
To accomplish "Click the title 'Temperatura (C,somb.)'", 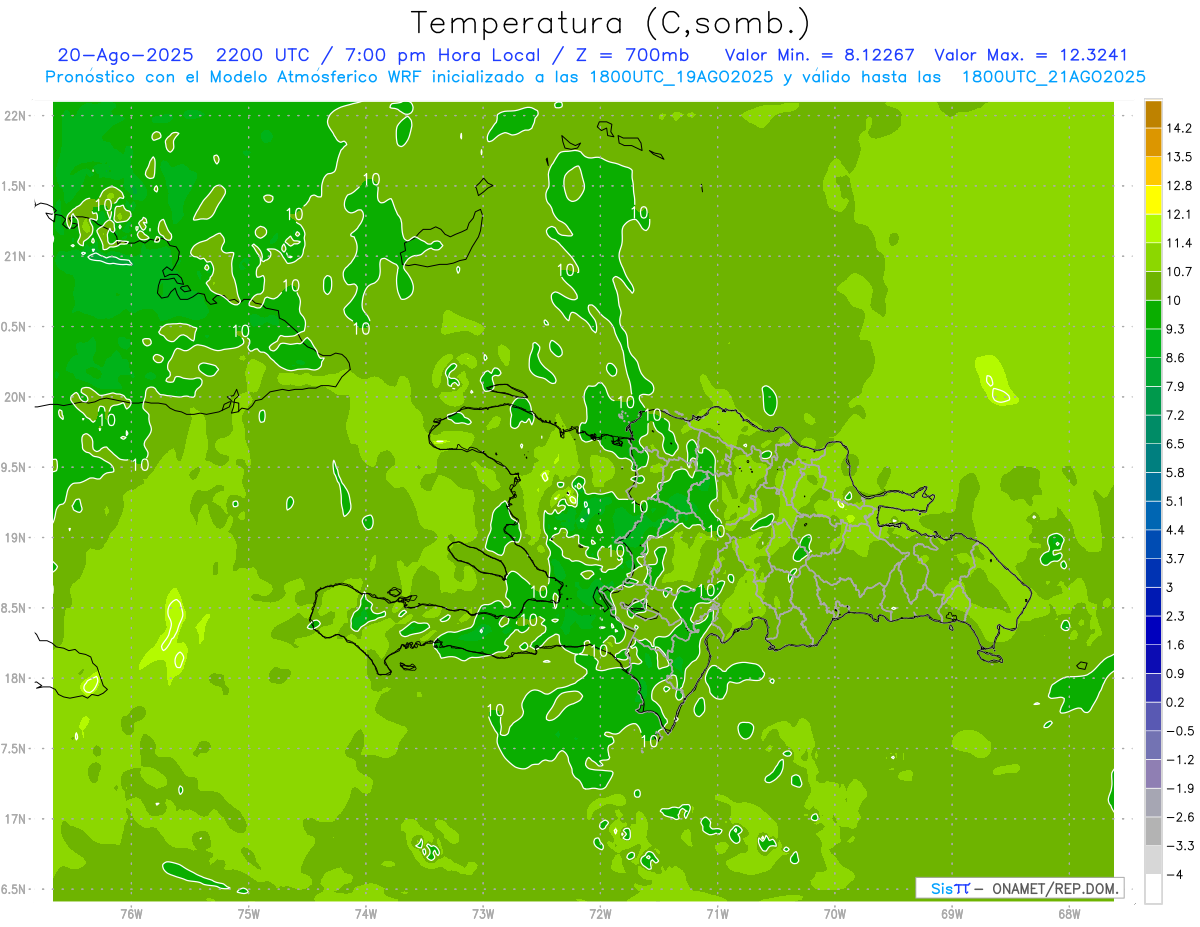I will [609, 23].
